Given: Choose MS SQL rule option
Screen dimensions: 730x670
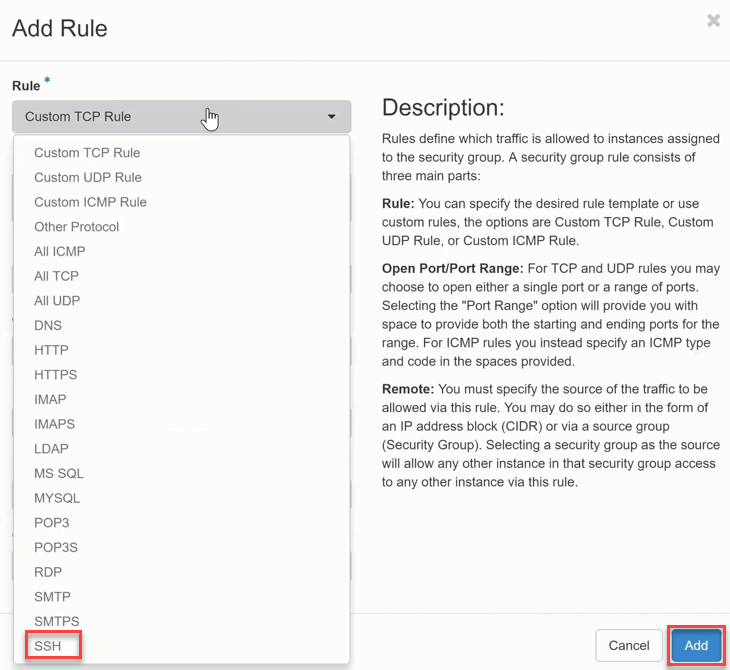Looking at the screenshot, I should 59,474.
